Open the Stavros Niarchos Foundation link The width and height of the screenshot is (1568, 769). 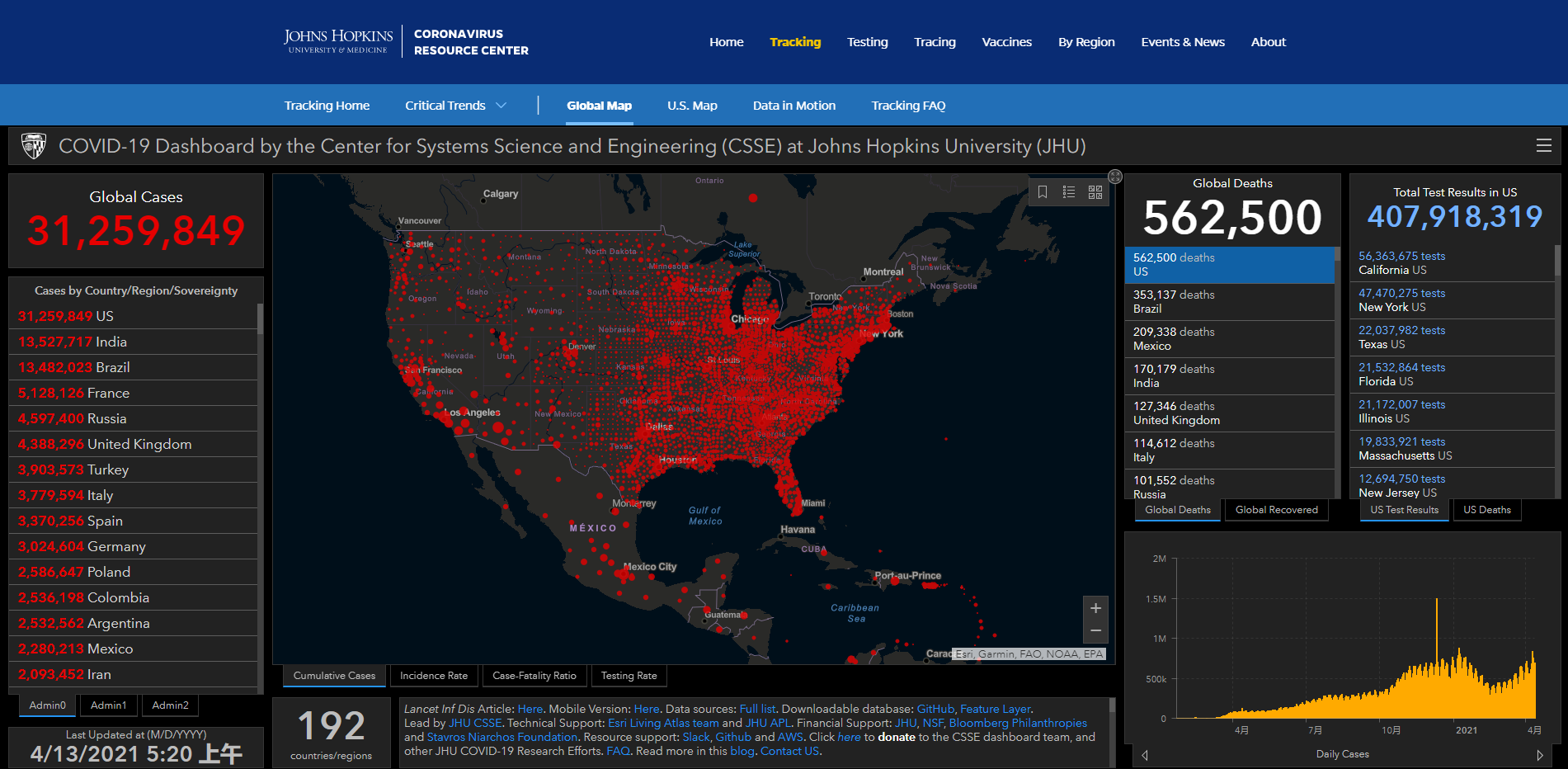[x=502, y=737]
